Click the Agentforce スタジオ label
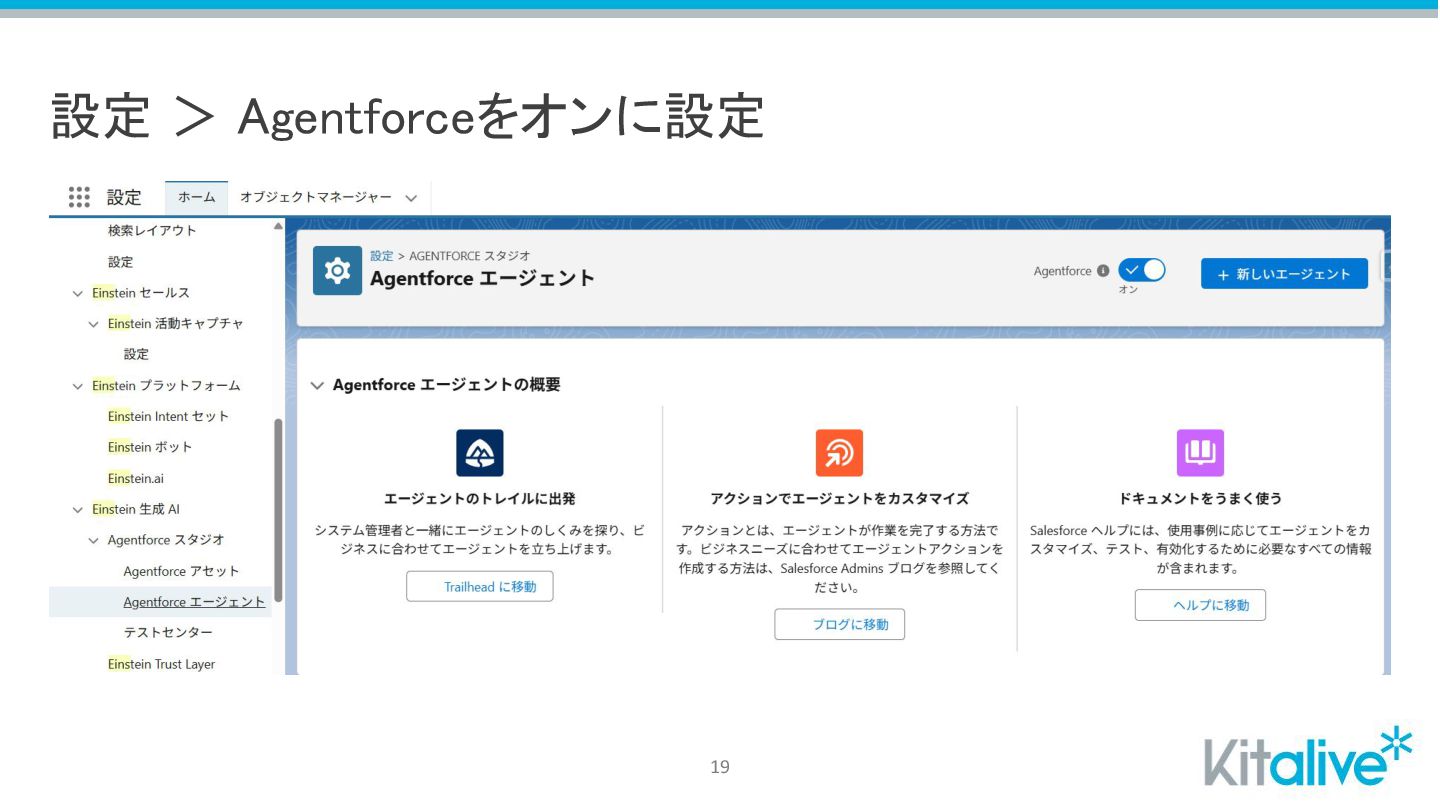The image size is (1440, 810). 166,540
